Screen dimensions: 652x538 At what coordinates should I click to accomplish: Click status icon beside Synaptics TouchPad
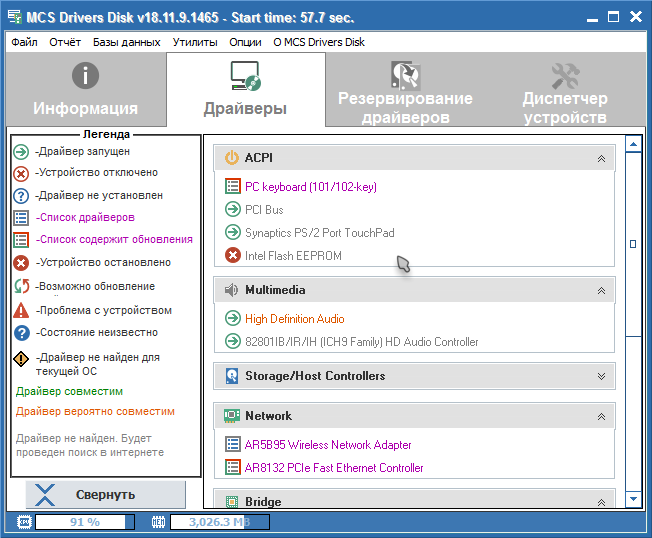(233, 232)
